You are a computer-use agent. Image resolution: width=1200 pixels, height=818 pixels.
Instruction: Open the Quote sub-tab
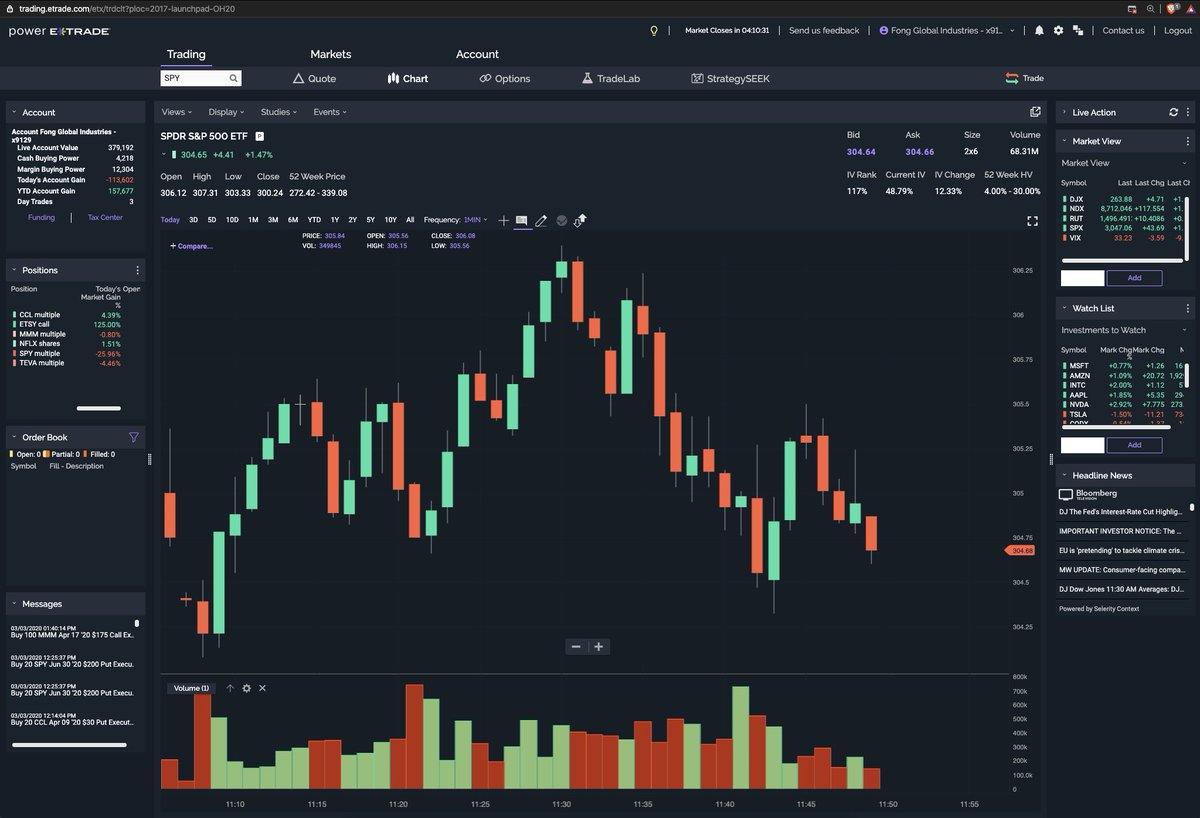(314, 78)
